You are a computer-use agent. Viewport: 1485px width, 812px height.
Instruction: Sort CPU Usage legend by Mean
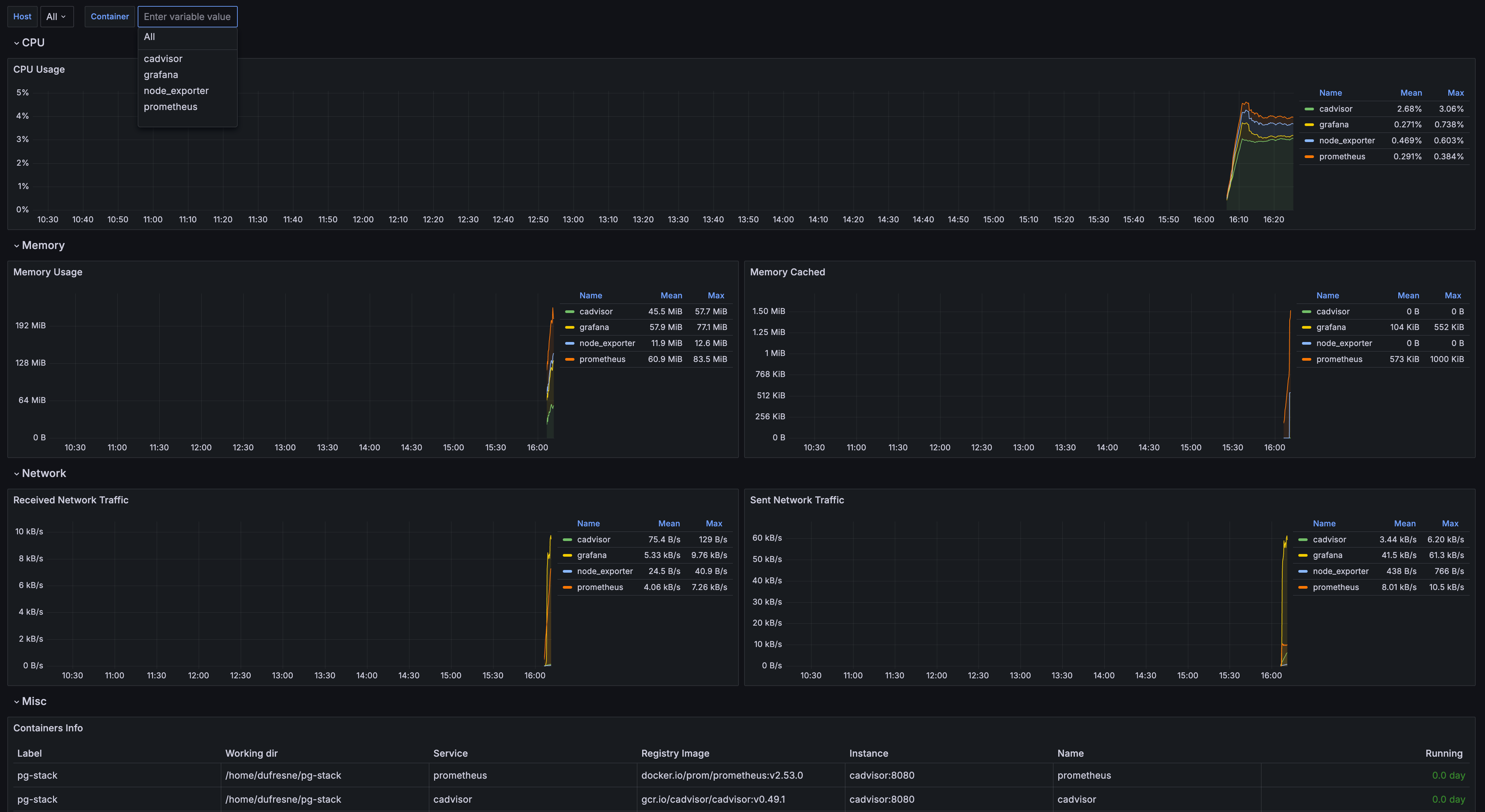(x=1411, y=93)
